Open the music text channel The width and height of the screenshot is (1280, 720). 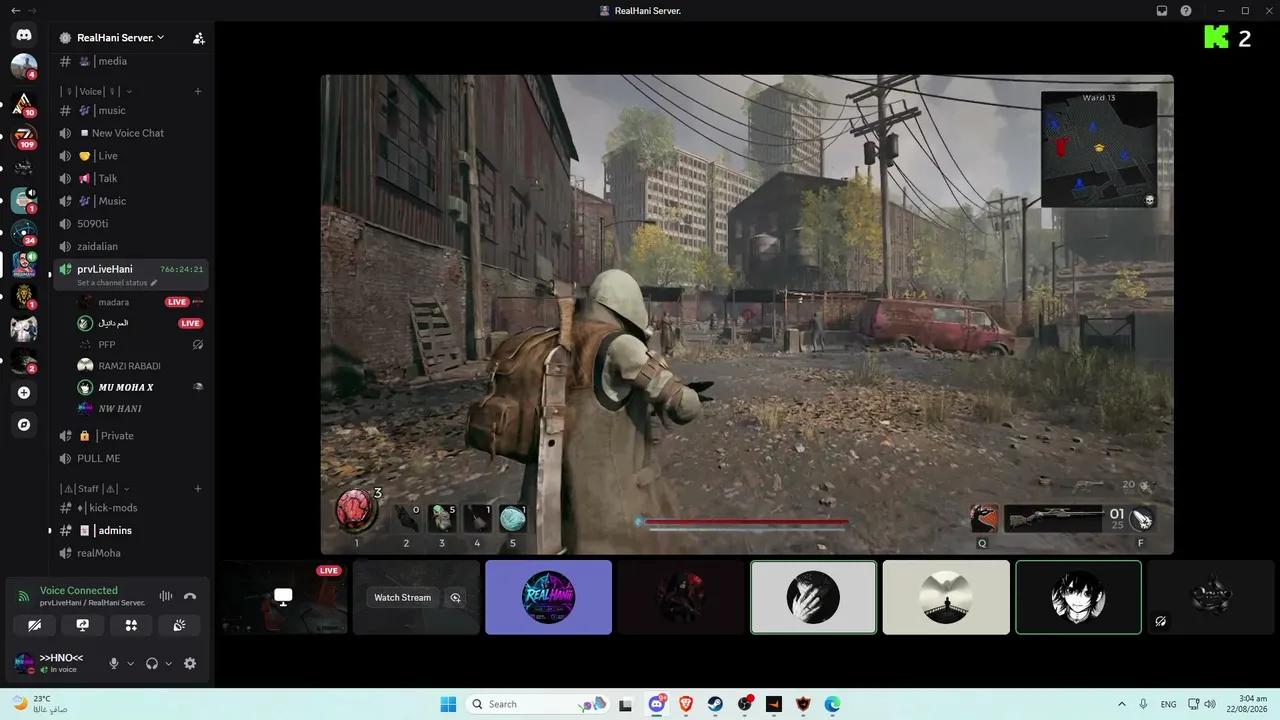tap(131, 110)
